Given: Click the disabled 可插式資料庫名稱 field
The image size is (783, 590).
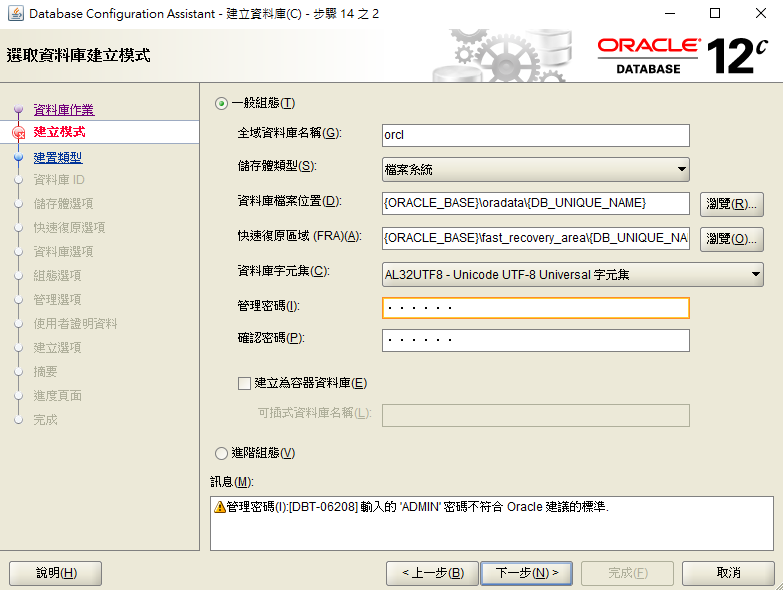Looking at the screenshot, I should coord(535,415).
